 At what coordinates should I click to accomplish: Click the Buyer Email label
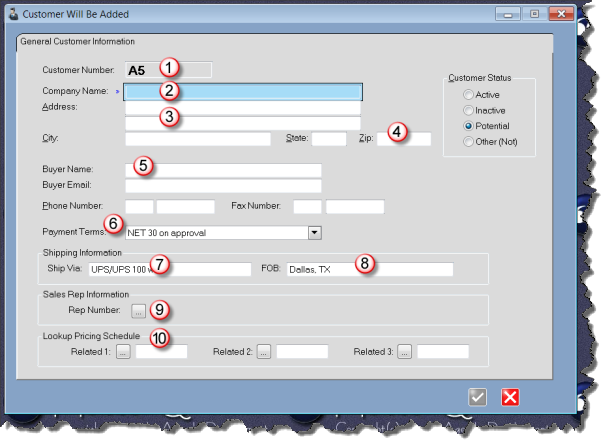(67, 185)
